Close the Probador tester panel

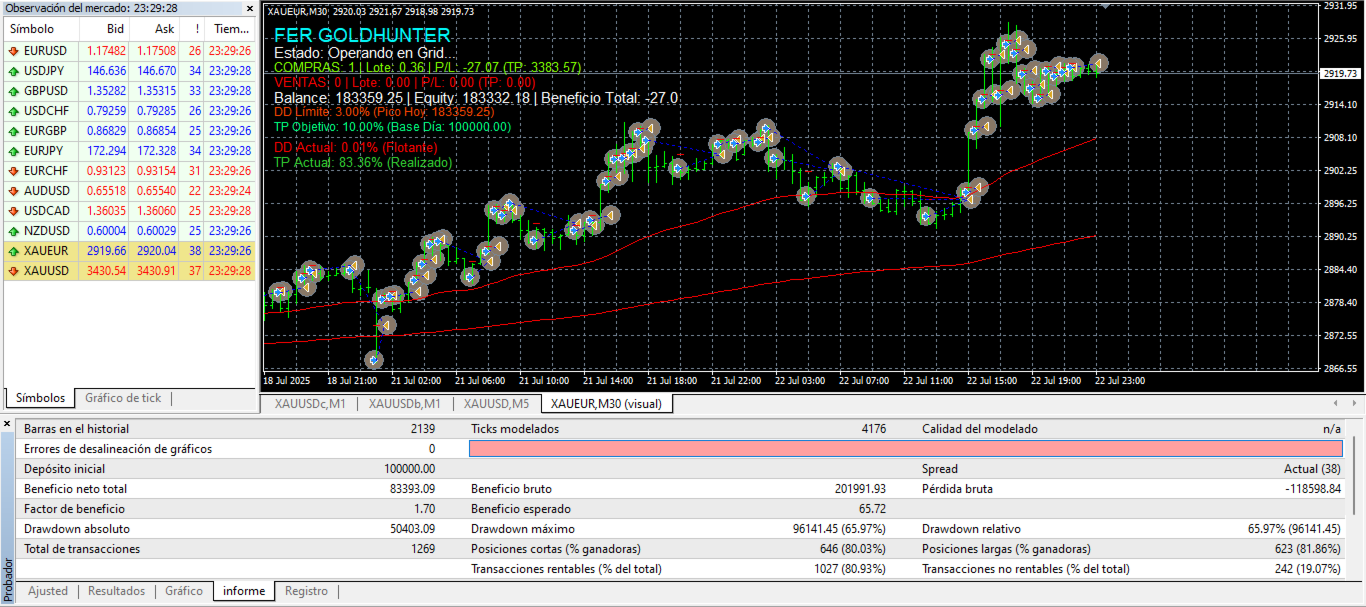click(x=8, y=426)
